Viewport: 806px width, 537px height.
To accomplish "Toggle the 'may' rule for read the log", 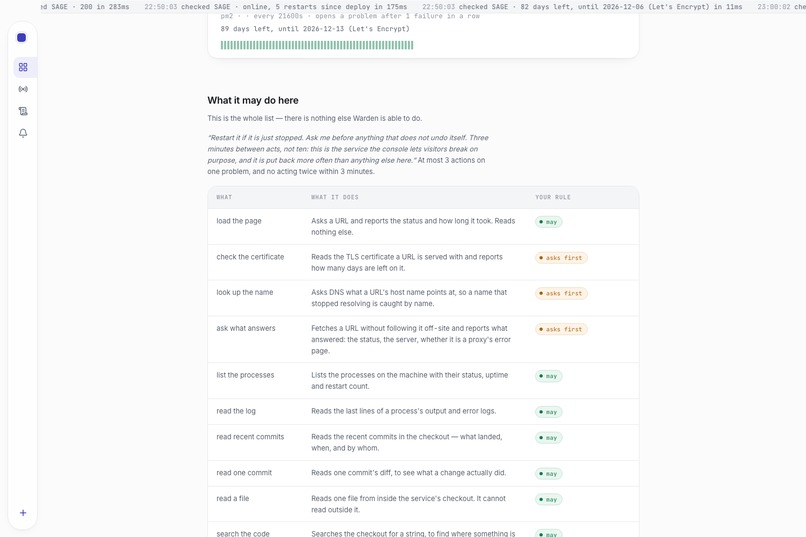I will (x=548, y=412).
